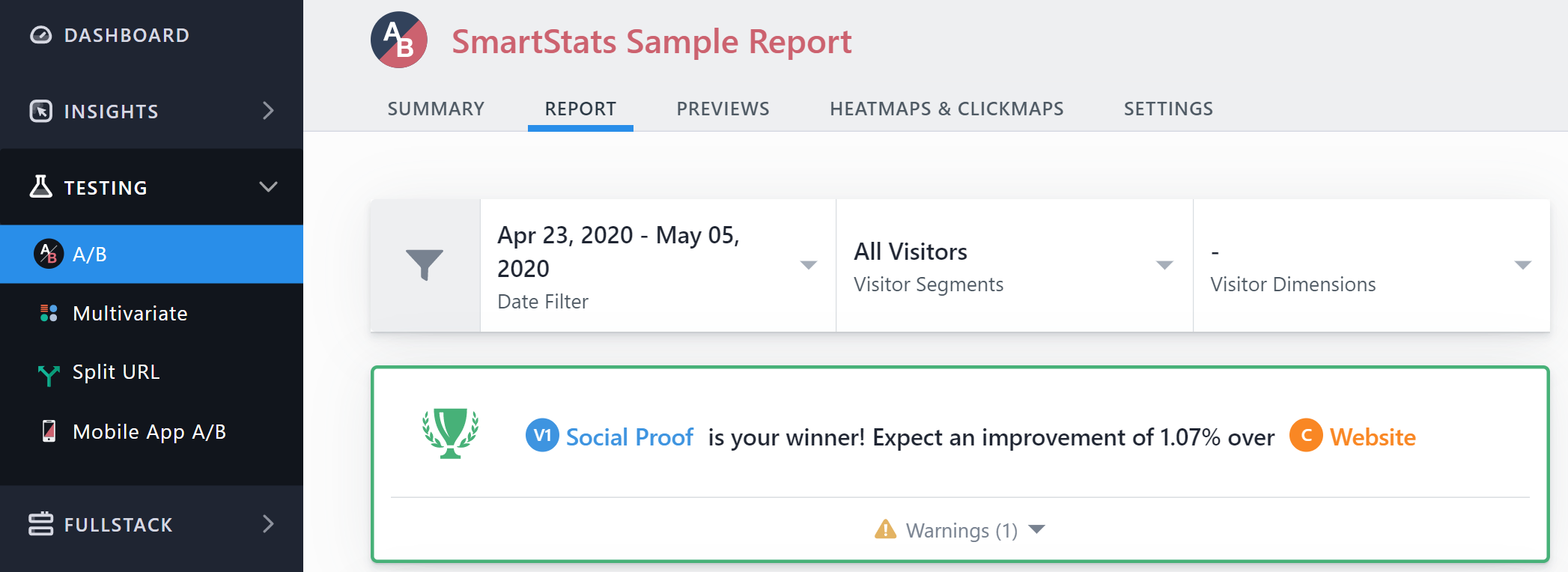Open the Social Proof variation link

tap(629, 436)
